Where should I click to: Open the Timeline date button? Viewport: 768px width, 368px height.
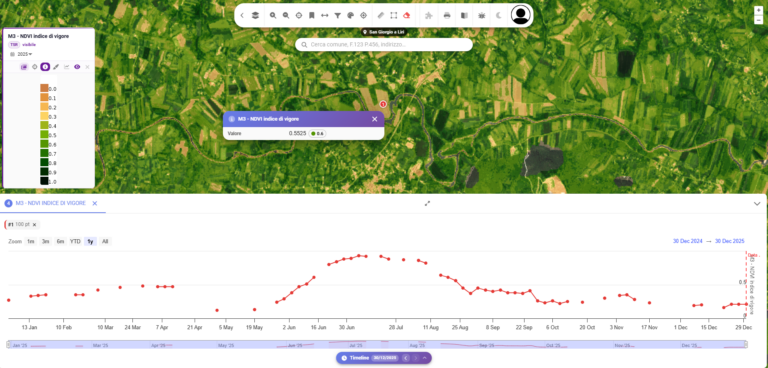[x=370, y=358]
